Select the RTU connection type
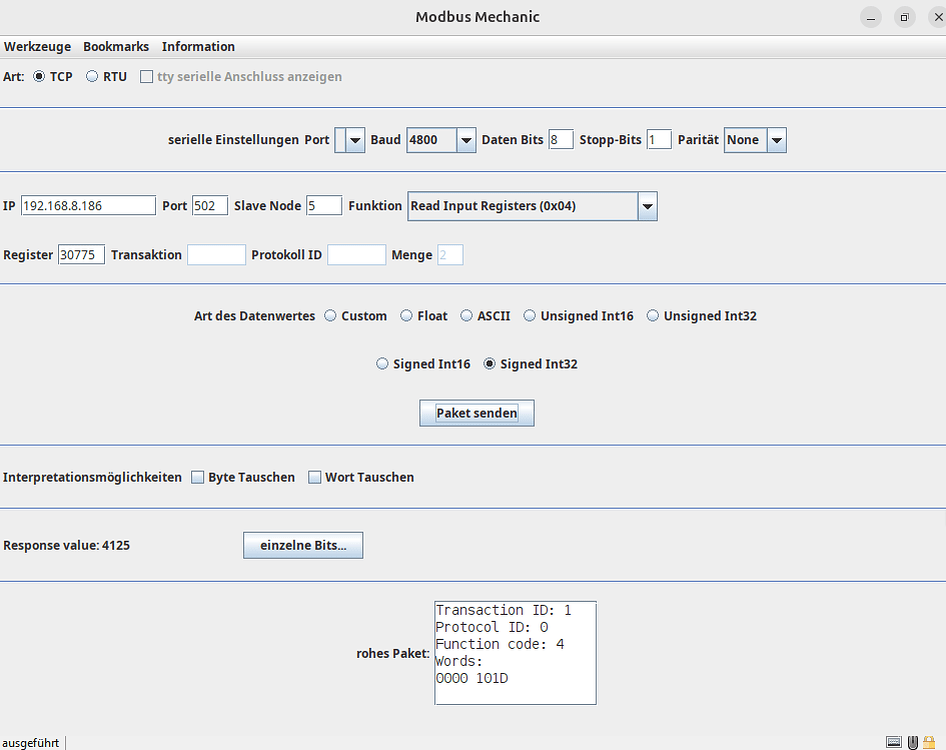The image size is (946, 750). click(92, 77)
